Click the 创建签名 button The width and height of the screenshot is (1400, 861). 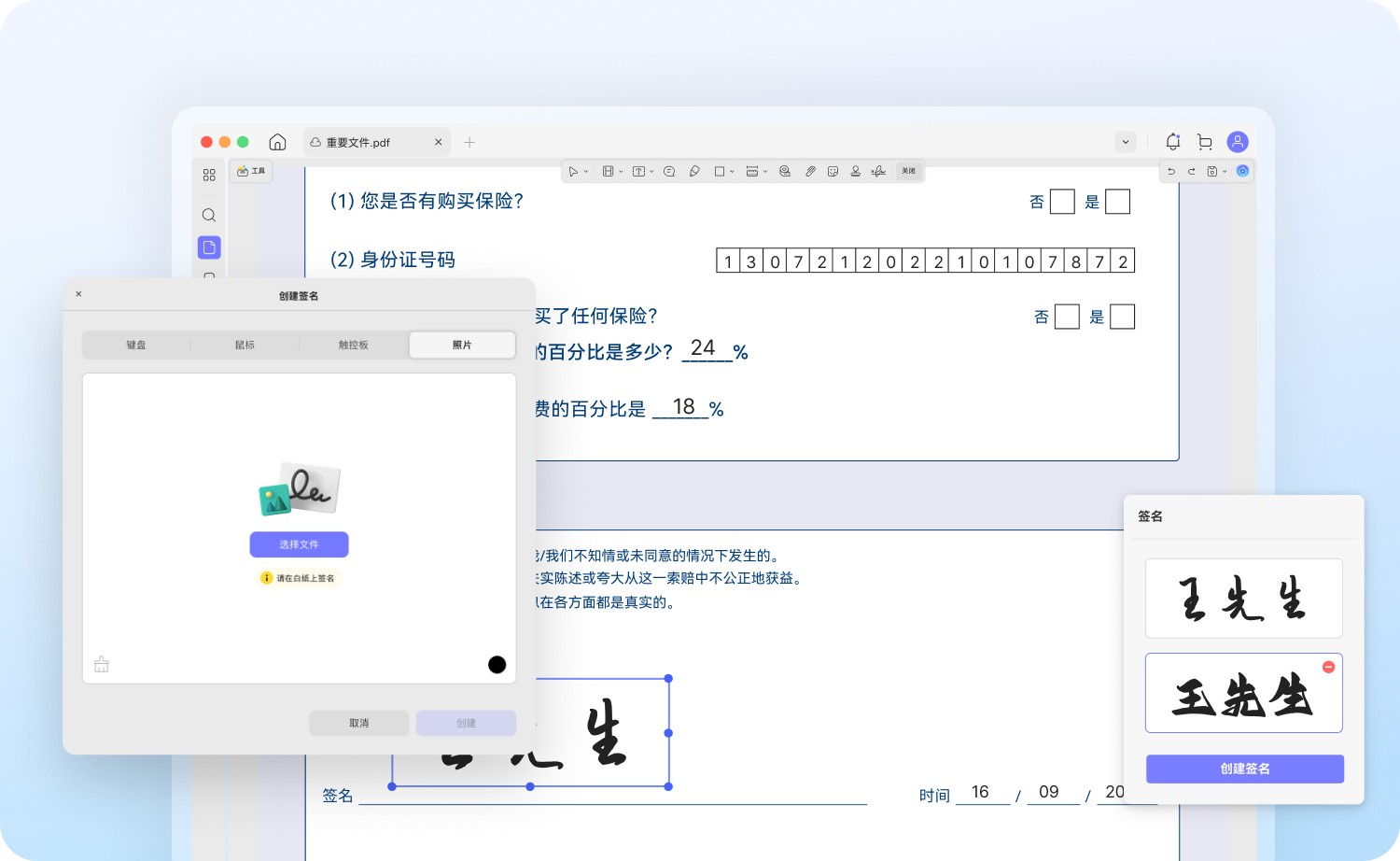(1245, 769)
